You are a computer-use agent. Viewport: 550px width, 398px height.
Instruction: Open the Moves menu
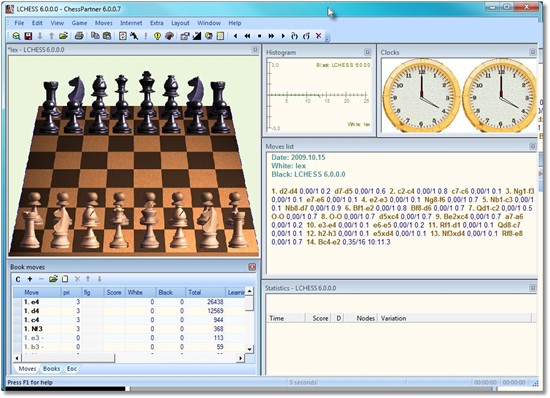103,23
